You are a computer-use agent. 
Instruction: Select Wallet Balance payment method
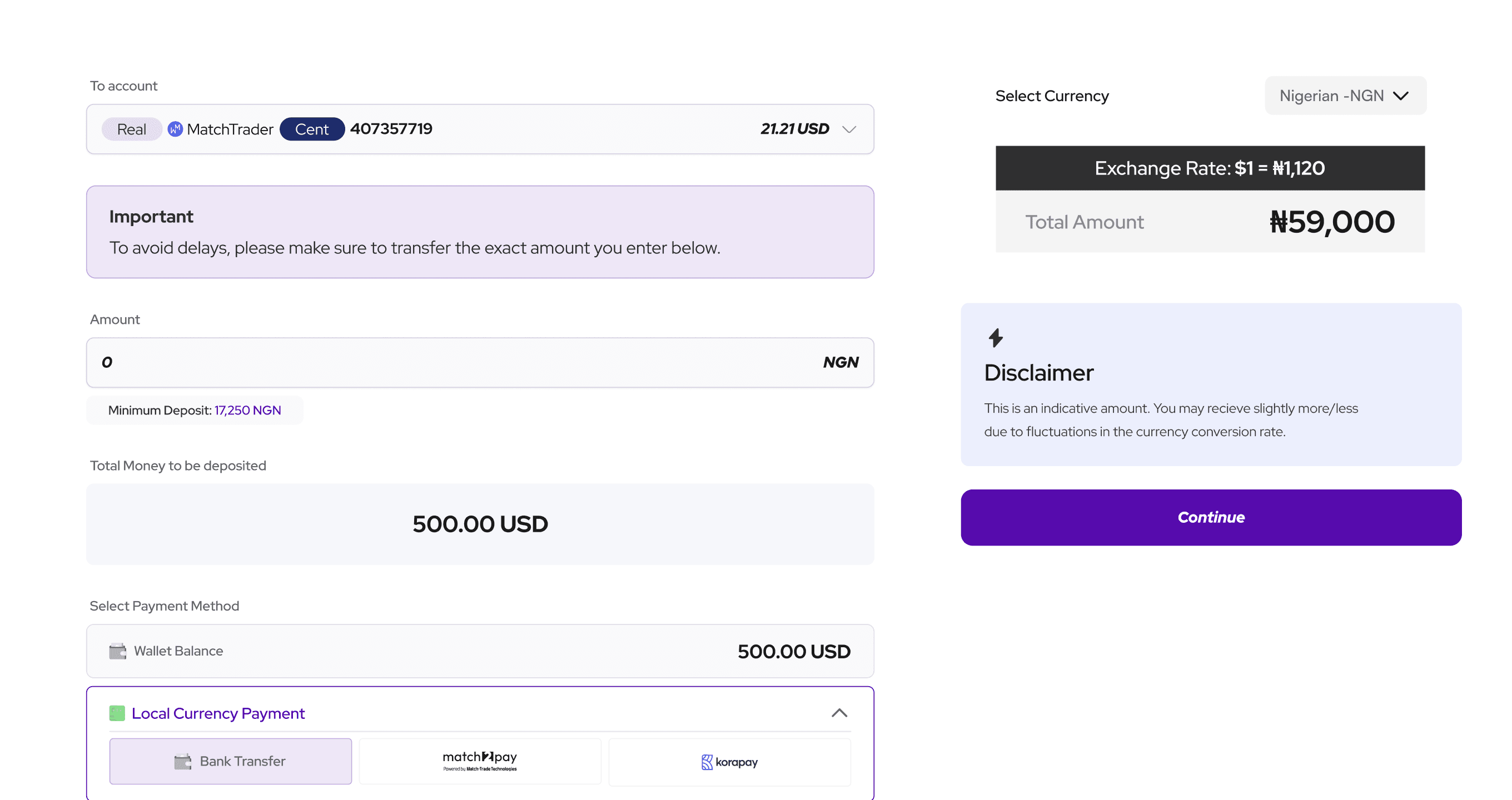480,651
